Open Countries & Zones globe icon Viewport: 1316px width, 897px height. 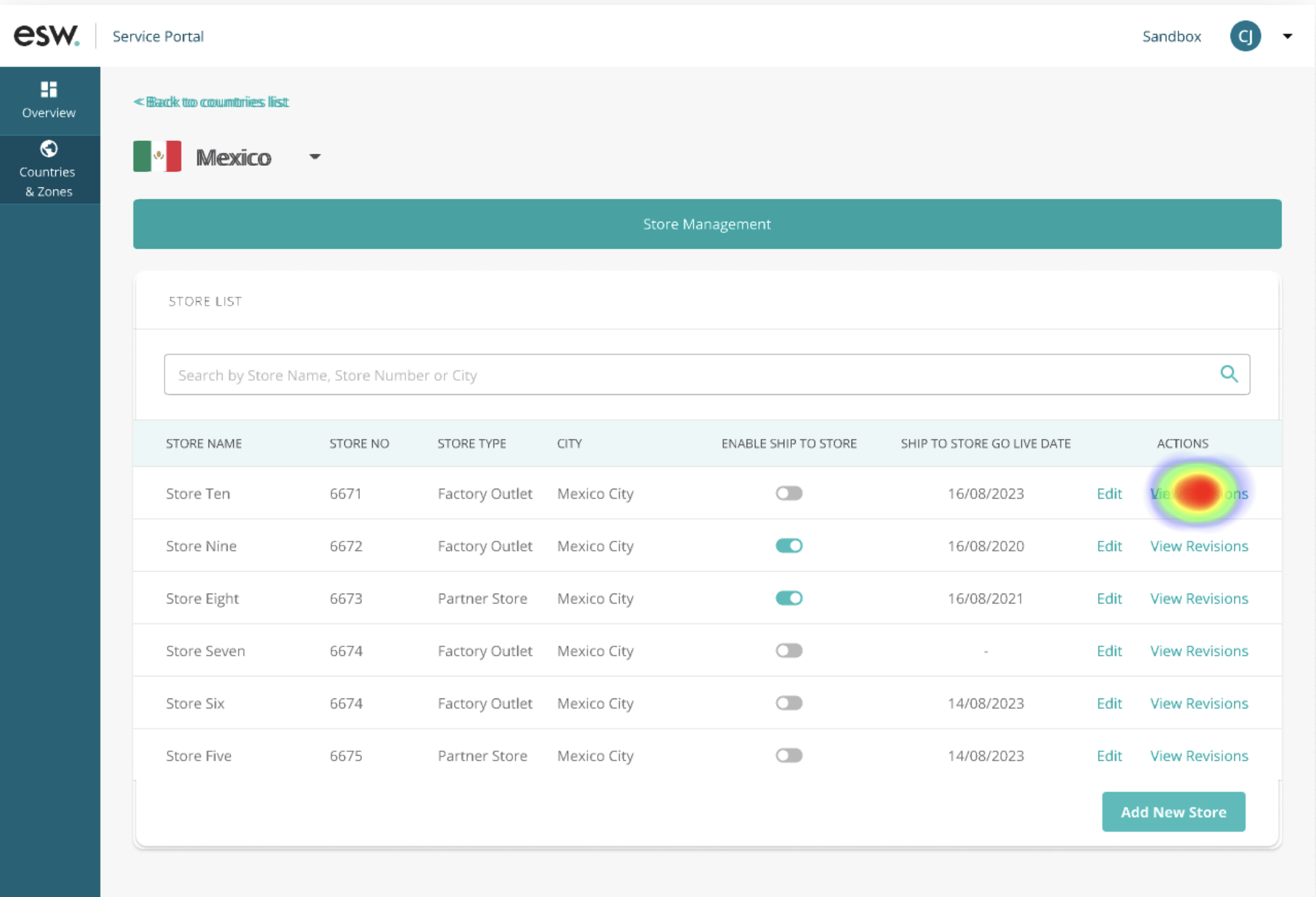(48, 149)
